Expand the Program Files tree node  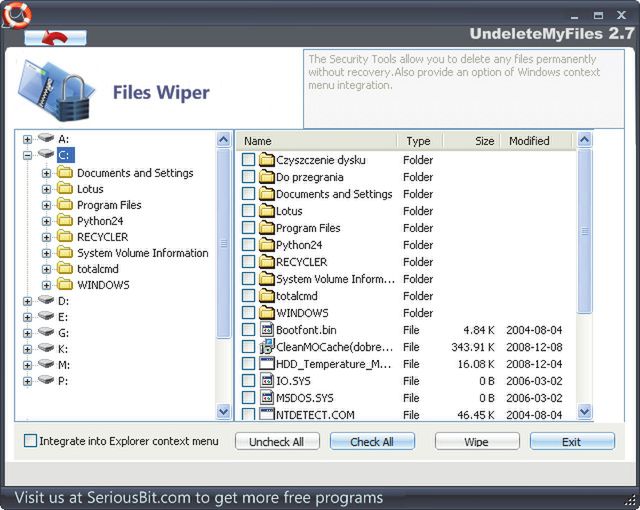47,205
